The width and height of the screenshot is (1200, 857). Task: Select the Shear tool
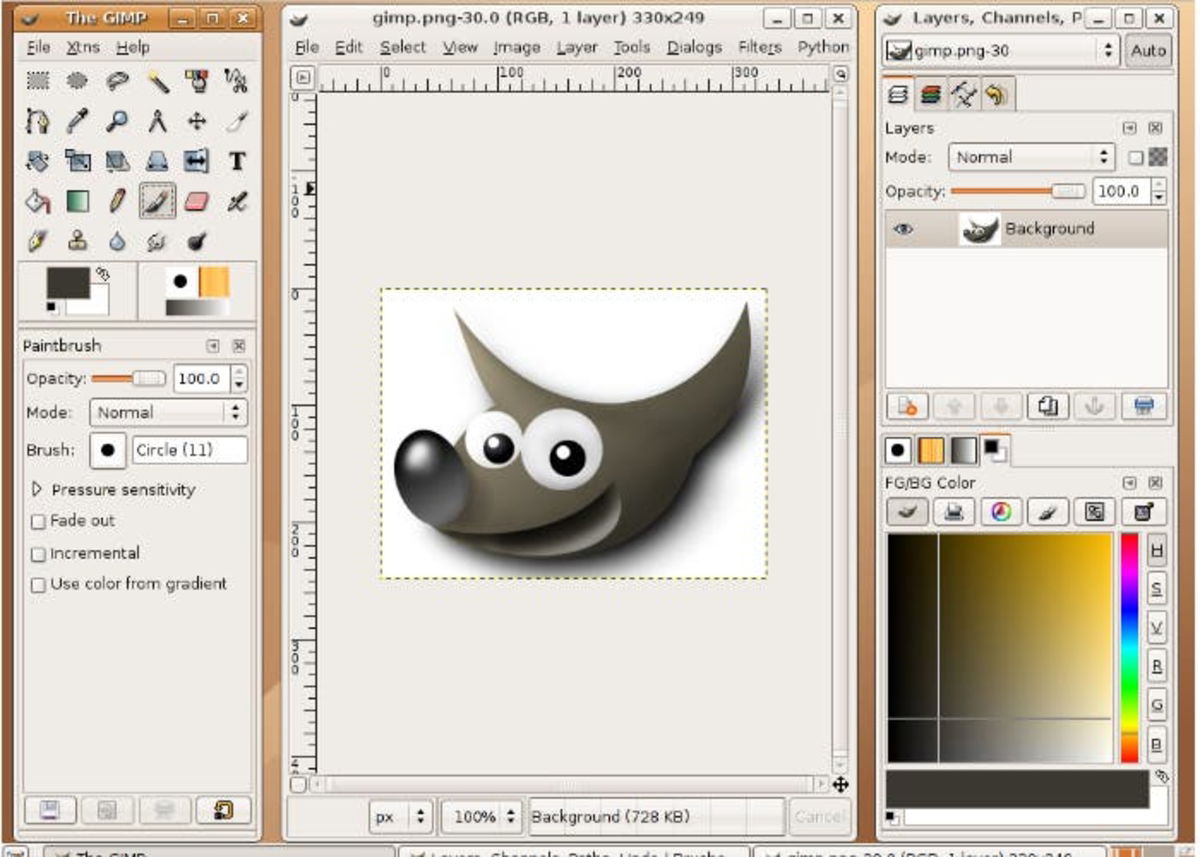click(x=117, y=161)
